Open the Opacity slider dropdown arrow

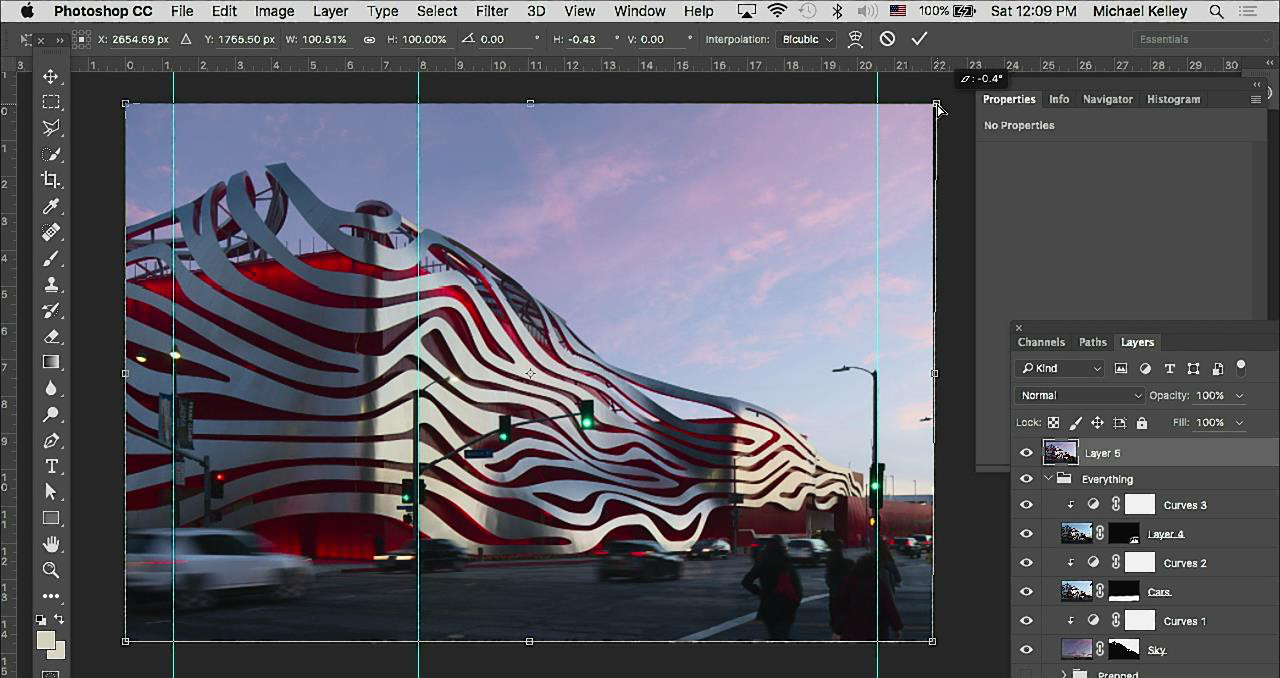(x=1239, y=396)
